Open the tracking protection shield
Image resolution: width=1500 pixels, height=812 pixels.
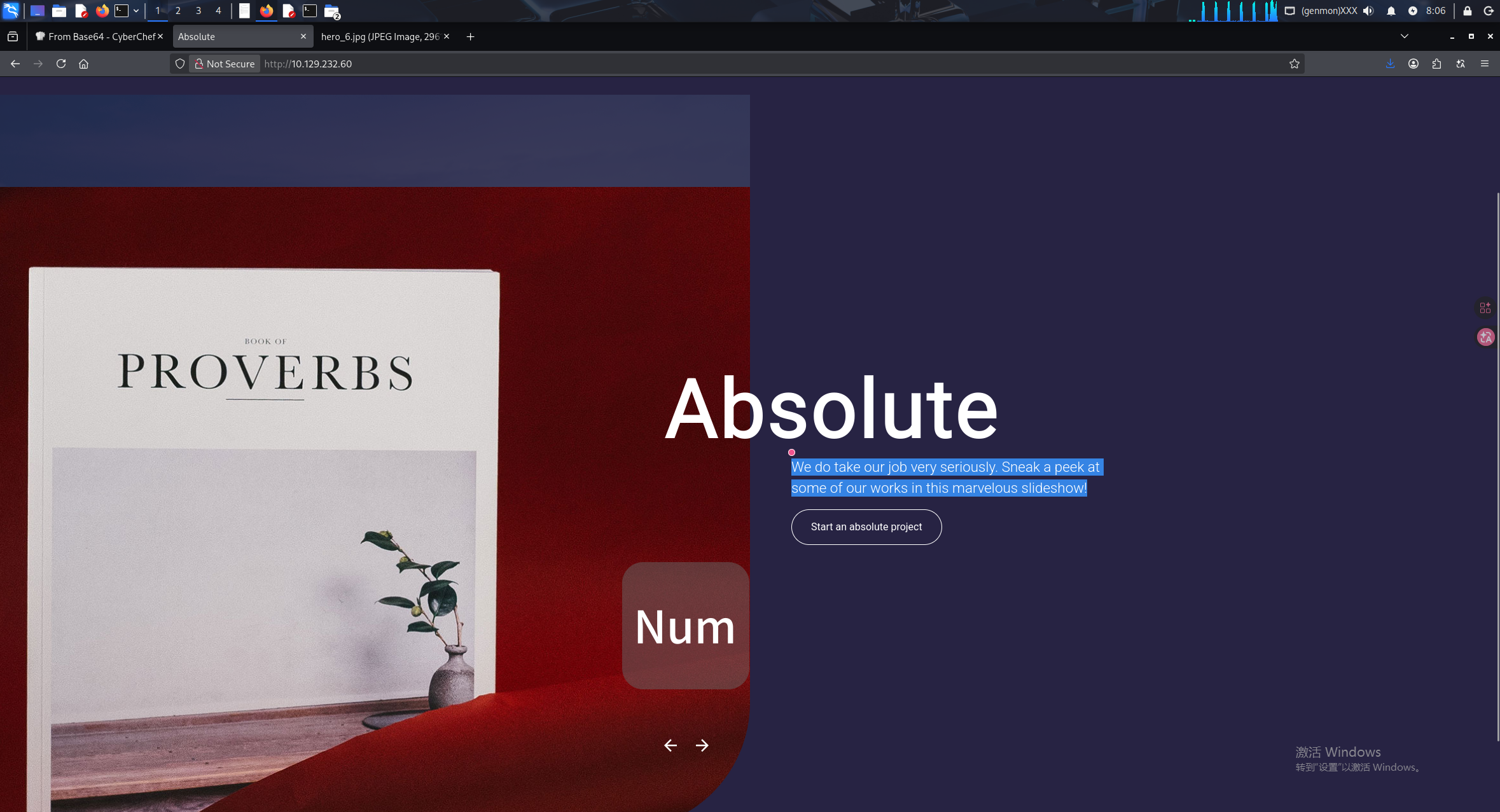click(x=180, y=64)
